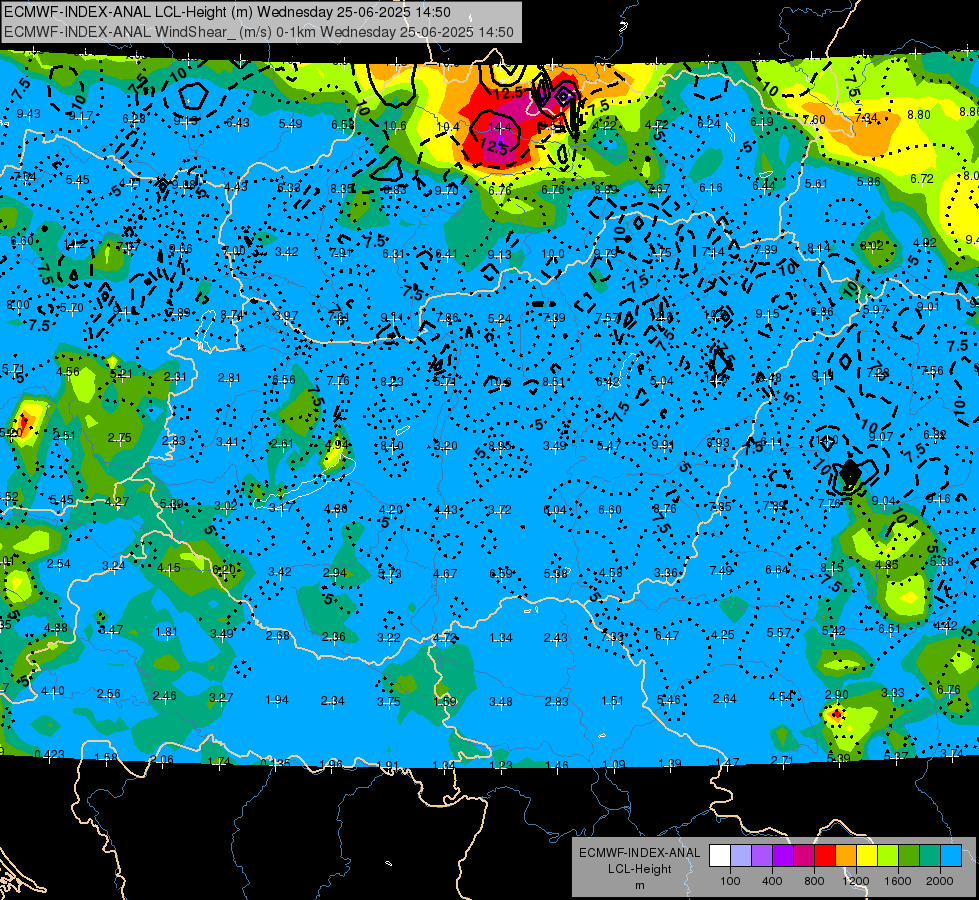Click the legend tick label 2000
This screenshot has width=979, height=900.
(940, 881)
